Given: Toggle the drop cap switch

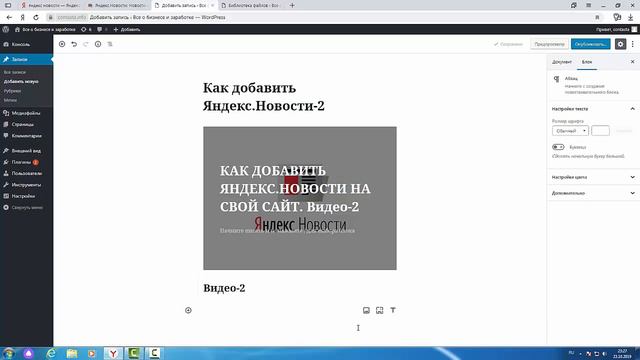Looking at the screenshot, I should pos(558,147).
